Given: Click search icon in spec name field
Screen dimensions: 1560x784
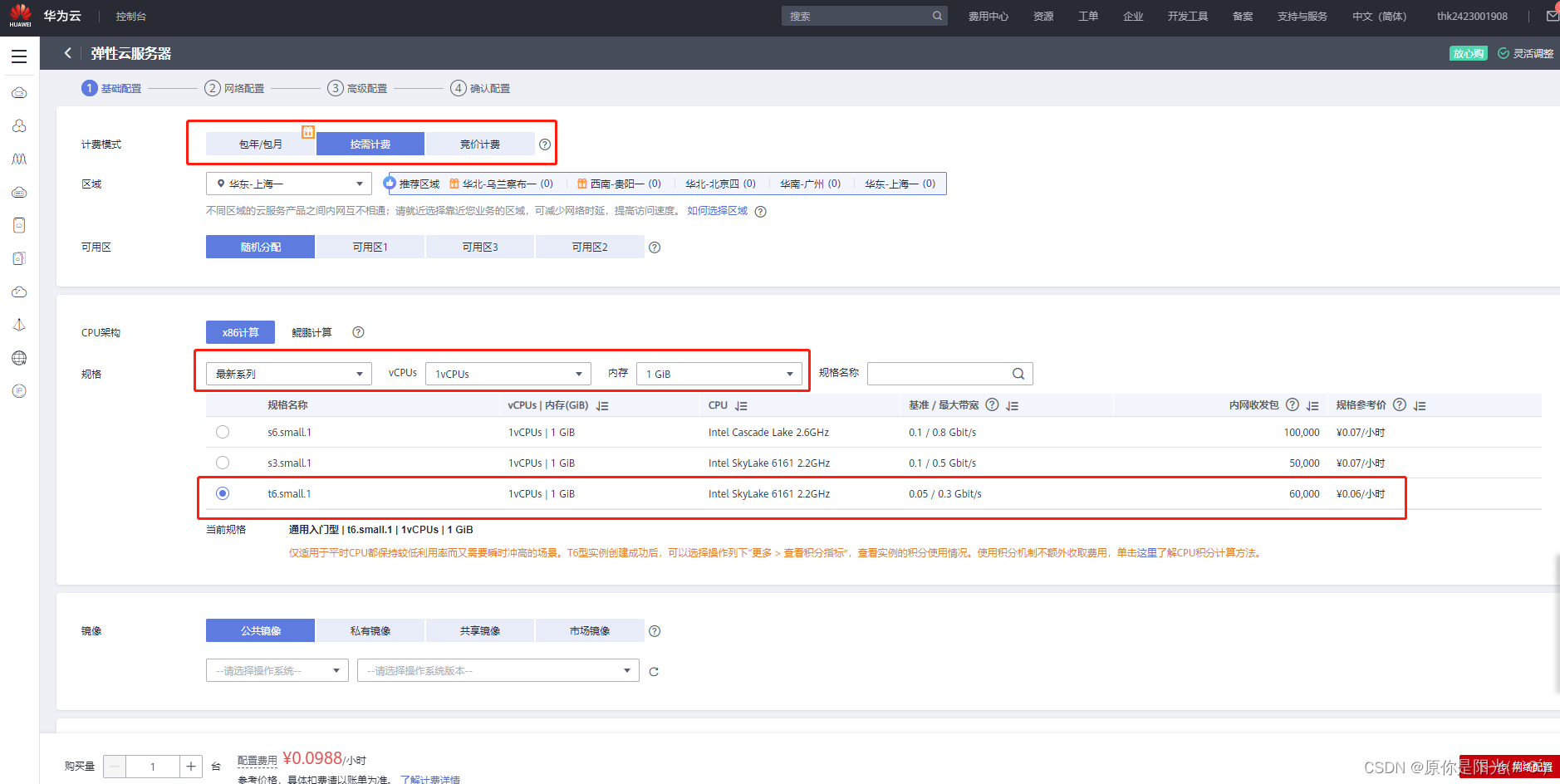Looking at the screenshot, I should [1018, 374].
